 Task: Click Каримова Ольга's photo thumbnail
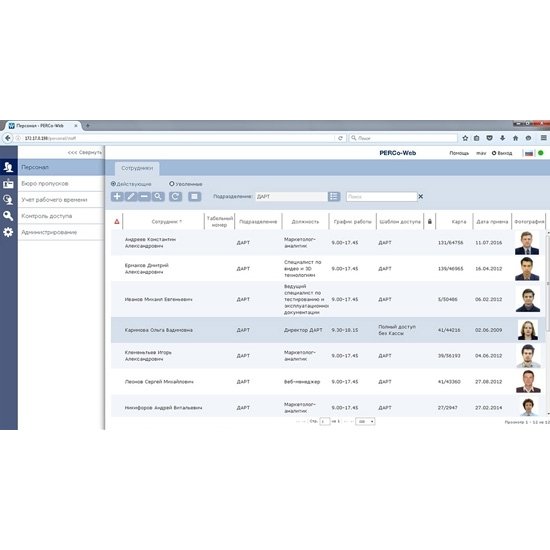coord(528,330)
